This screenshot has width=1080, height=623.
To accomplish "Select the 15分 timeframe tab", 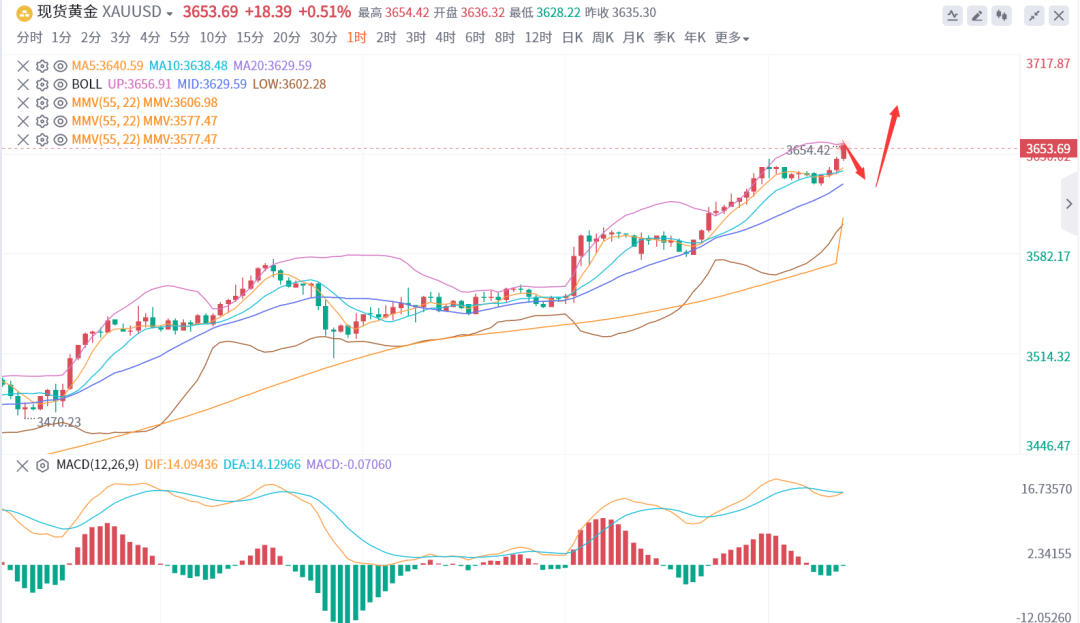I will (x=250, y=38).
